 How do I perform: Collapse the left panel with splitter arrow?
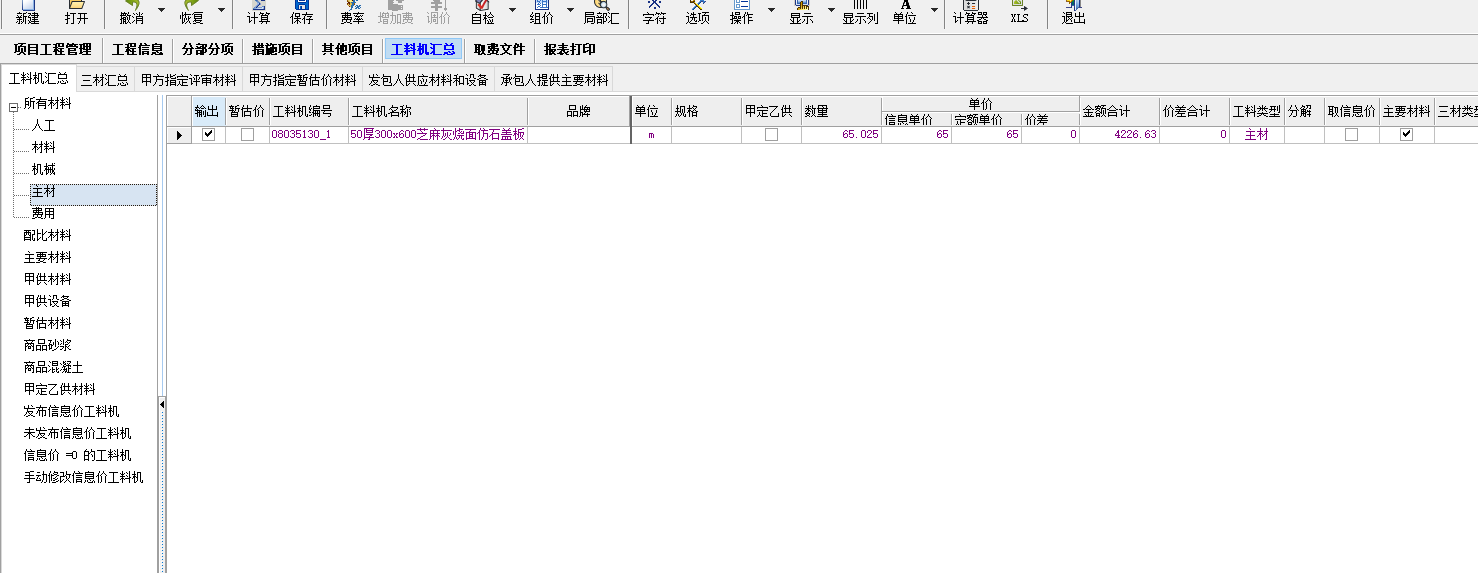(x=162, y=404)
